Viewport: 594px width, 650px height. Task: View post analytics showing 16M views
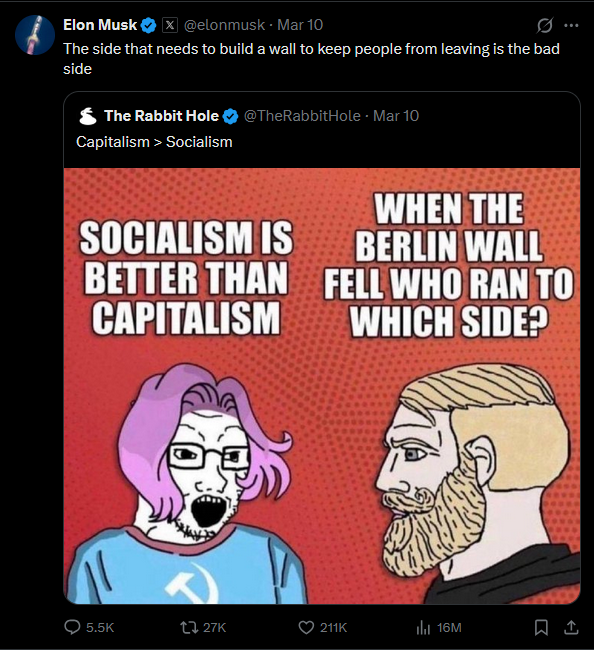click(439, 628)
